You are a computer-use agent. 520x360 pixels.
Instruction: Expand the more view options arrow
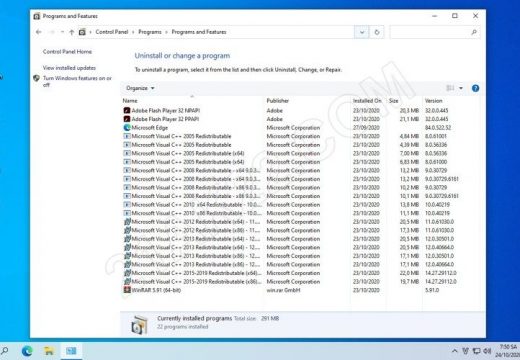pyautogui.click(x=461, y=88)
